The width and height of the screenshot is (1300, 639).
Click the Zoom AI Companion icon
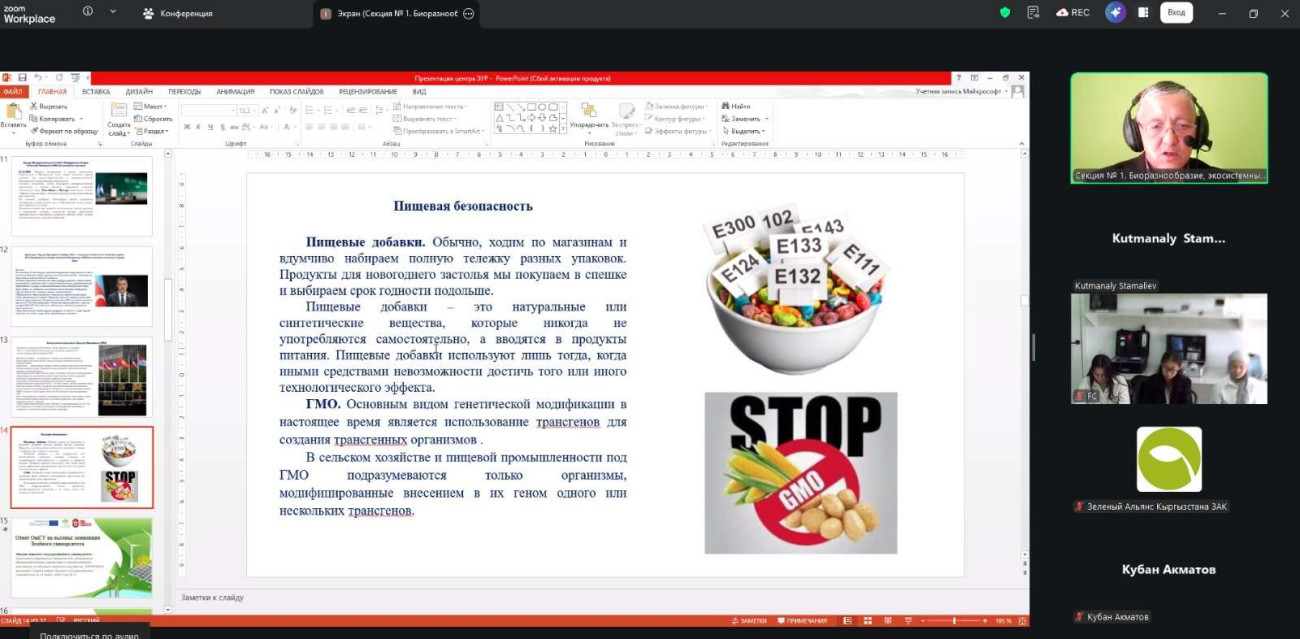click(1115, 13)
